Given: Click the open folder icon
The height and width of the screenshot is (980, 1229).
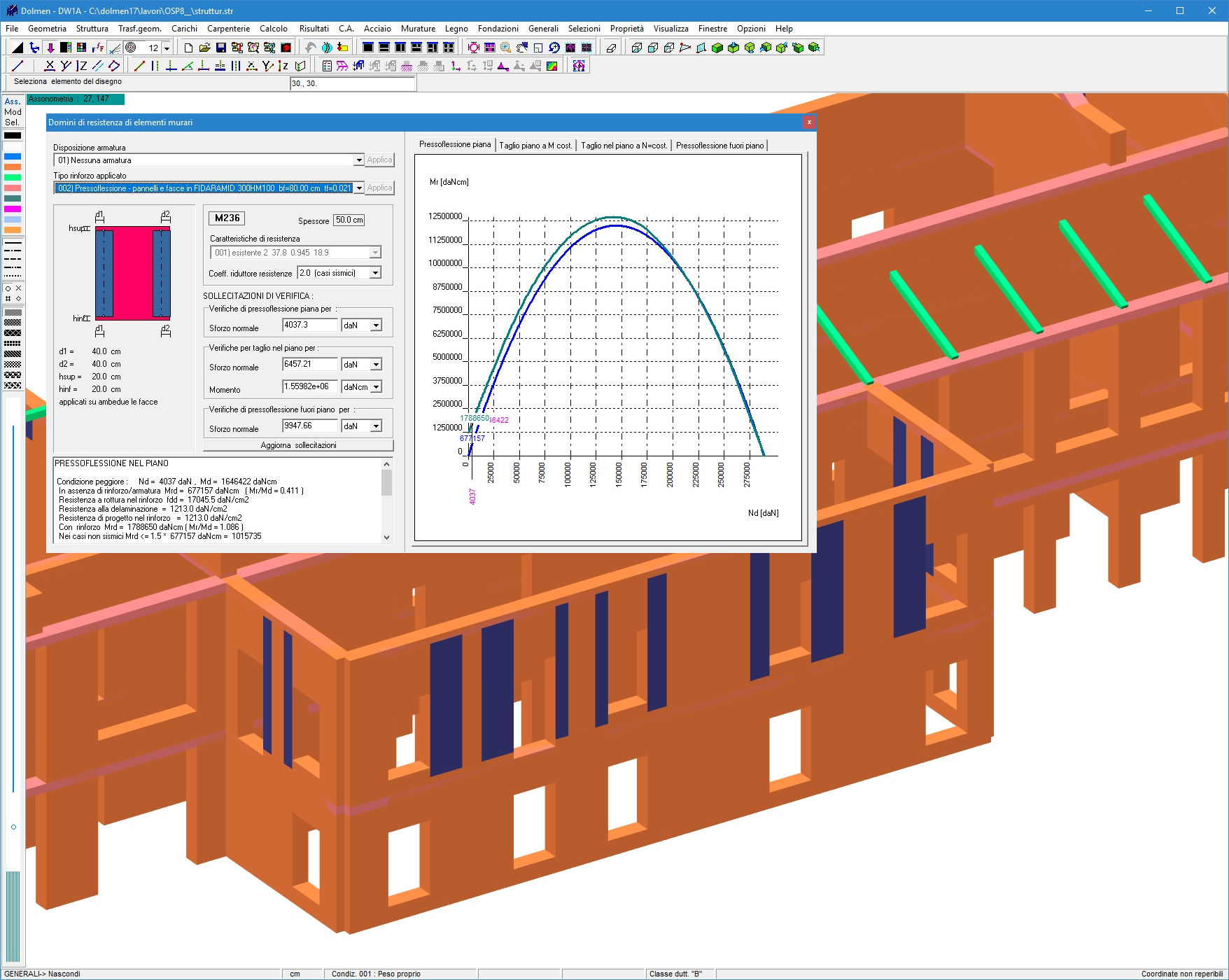Looking at the screenshot, I should point(204,48).
